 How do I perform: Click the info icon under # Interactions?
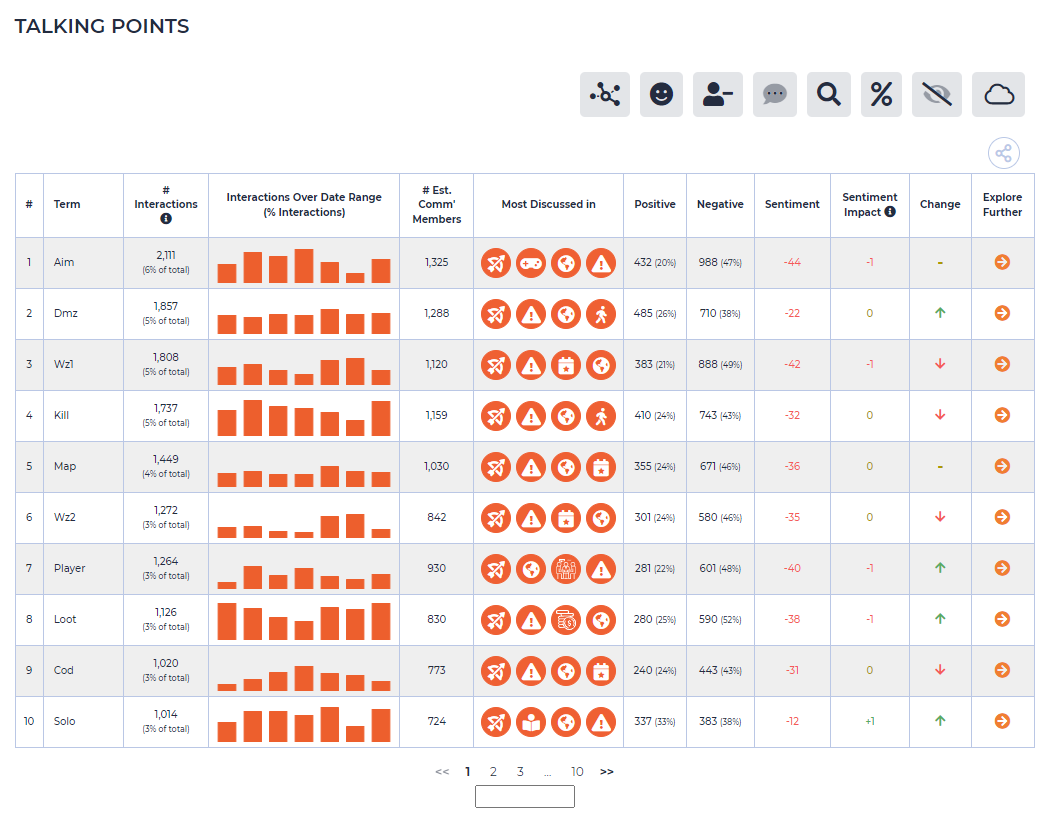coord(166,218)
